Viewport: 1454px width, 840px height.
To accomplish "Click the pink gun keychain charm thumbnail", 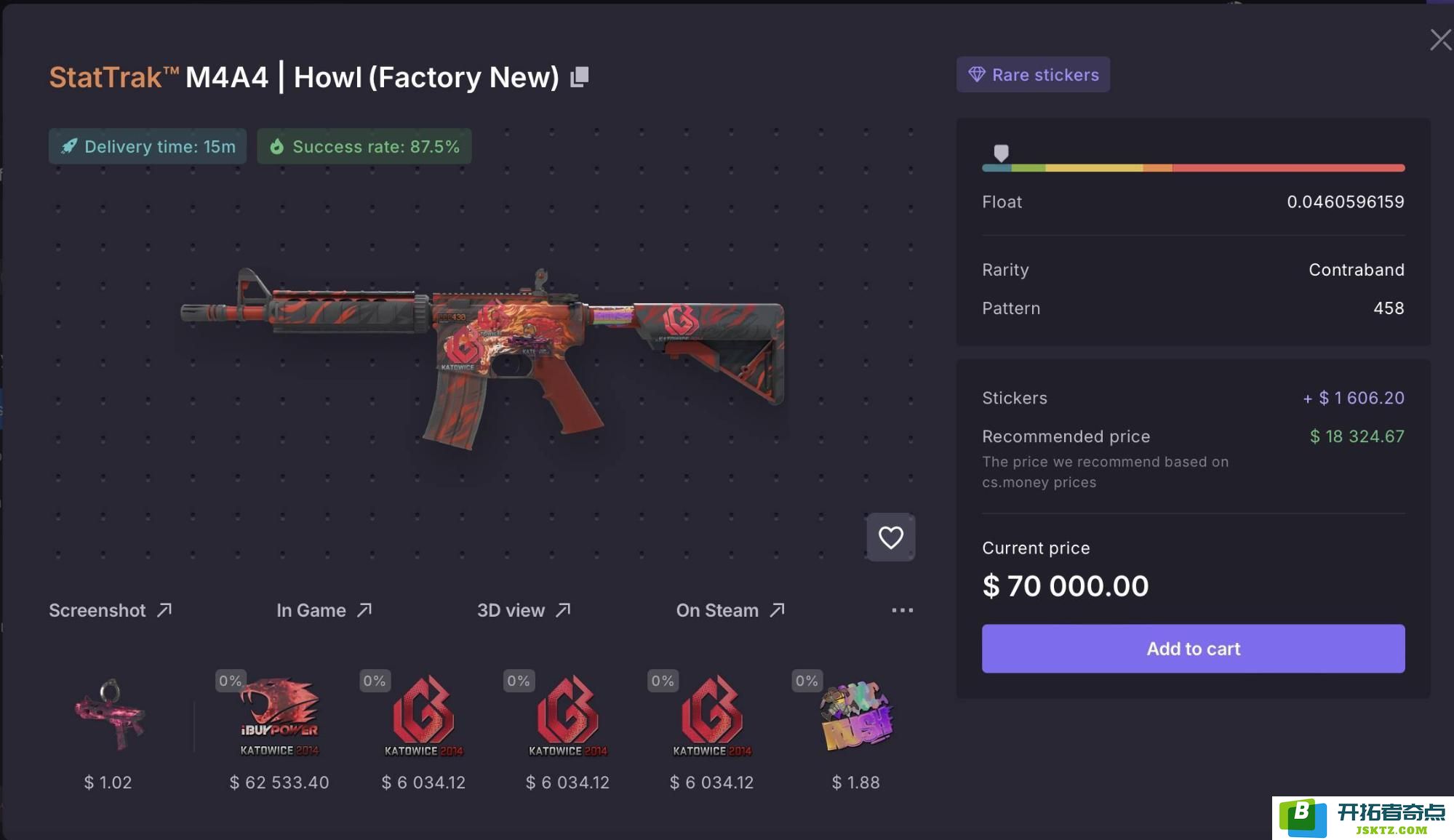I will coord(109,715).
